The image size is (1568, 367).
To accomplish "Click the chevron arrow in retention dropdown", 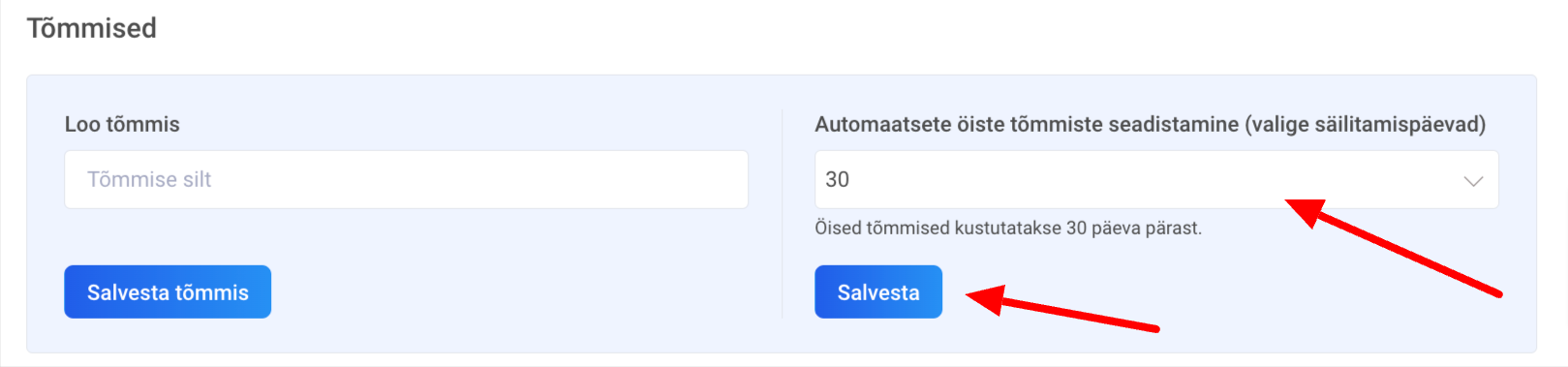I will pos(1473,181).
